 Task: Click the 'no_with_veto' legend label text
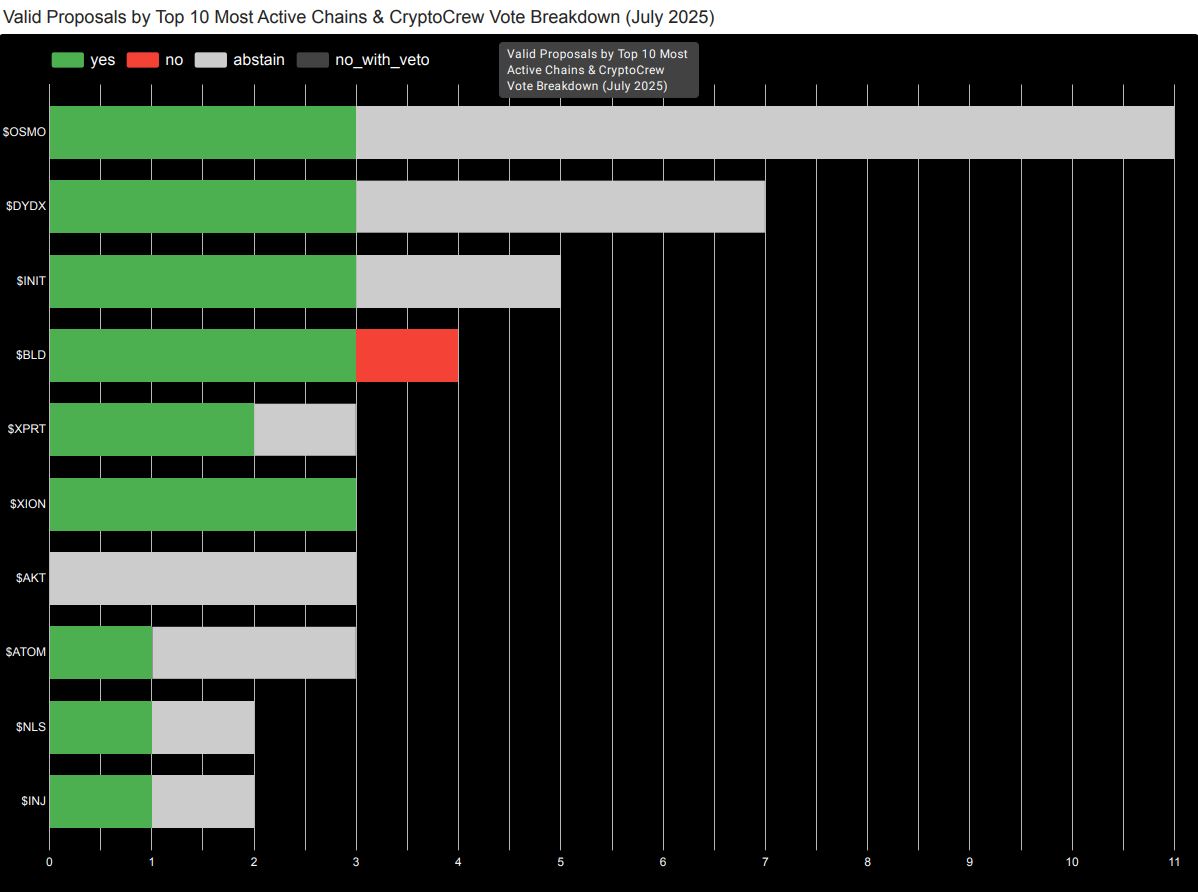pos(382,60)
